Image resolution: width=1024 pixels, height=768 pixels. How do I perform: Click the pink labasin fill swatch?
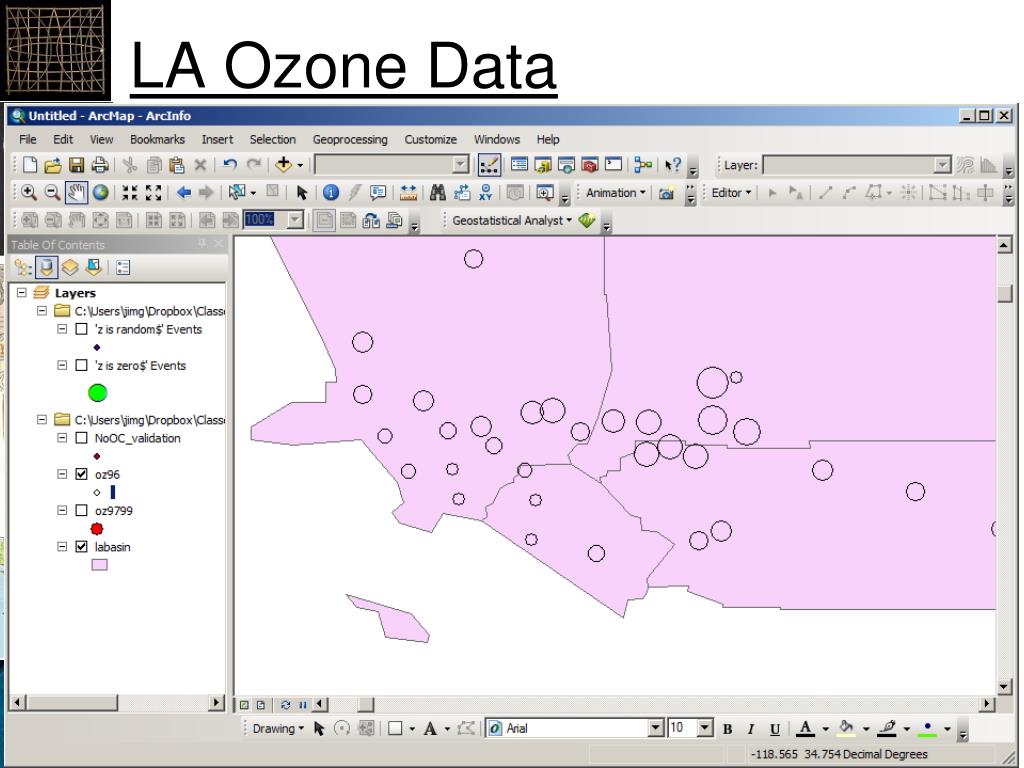point(99,564)
